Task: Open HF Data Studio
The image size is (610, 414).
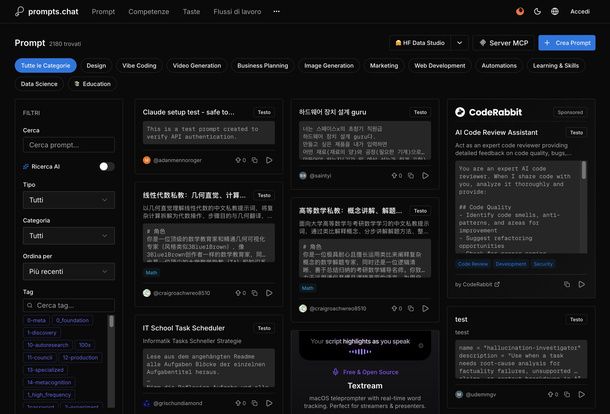Action: [420, 43]
